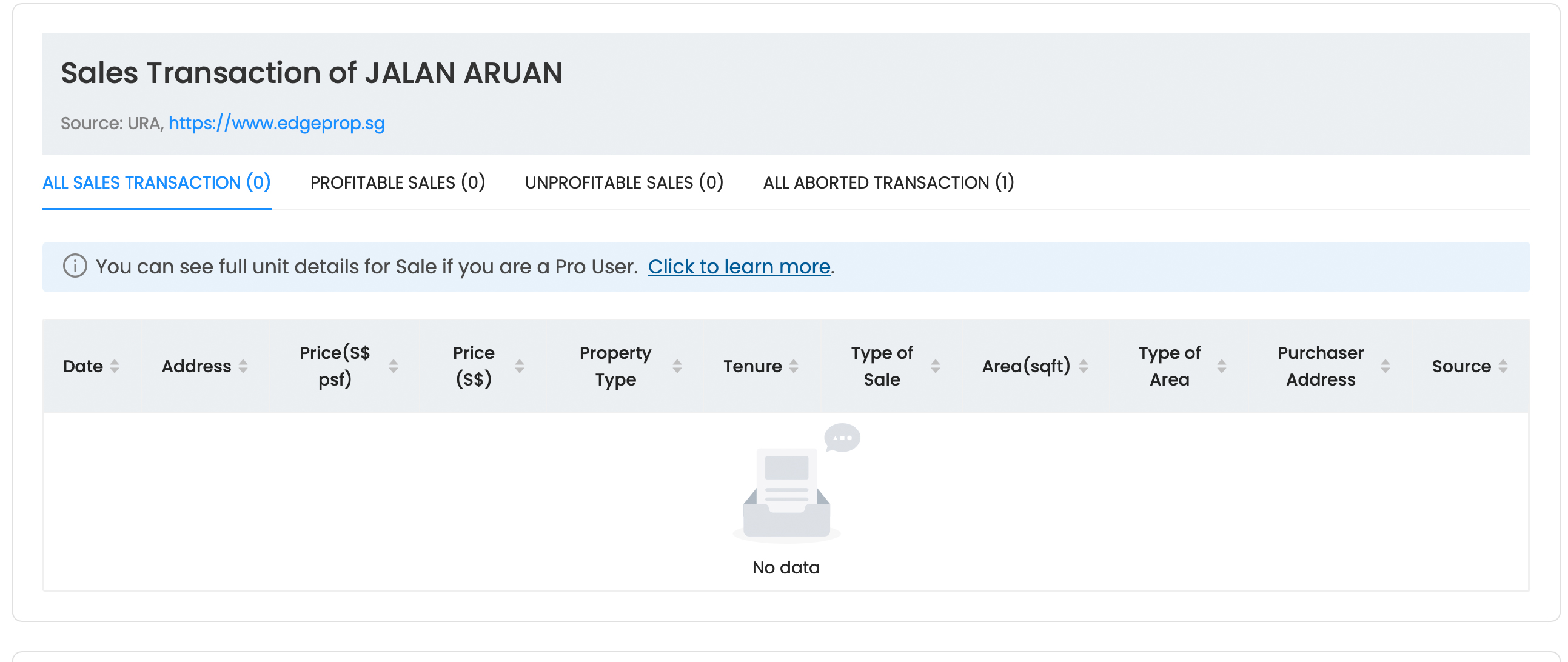Sort by Property Type arrow icon
1568x662 pixels.
677,366
